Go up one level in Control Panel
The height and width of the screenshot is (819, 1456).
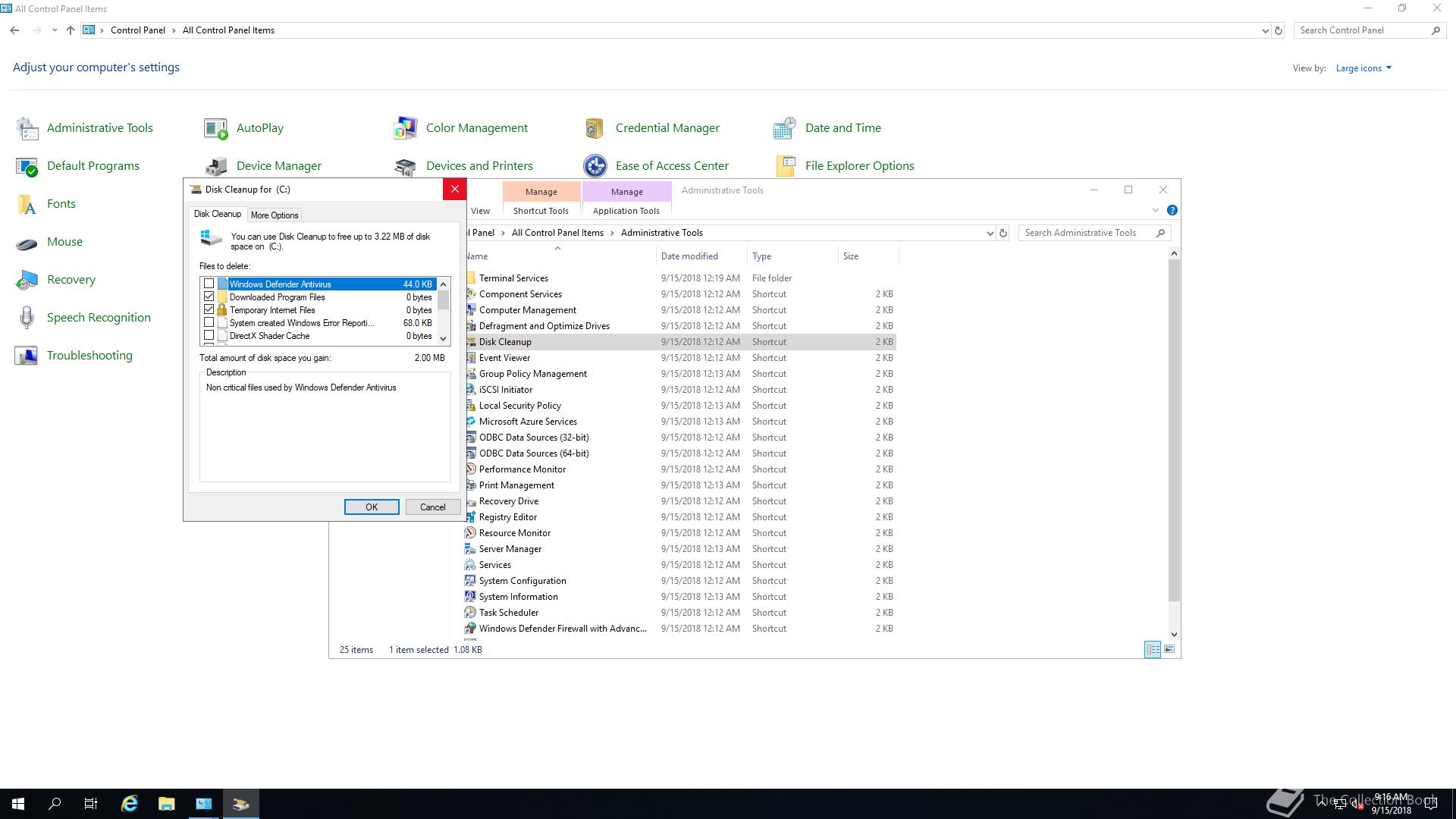coord(71,30)
